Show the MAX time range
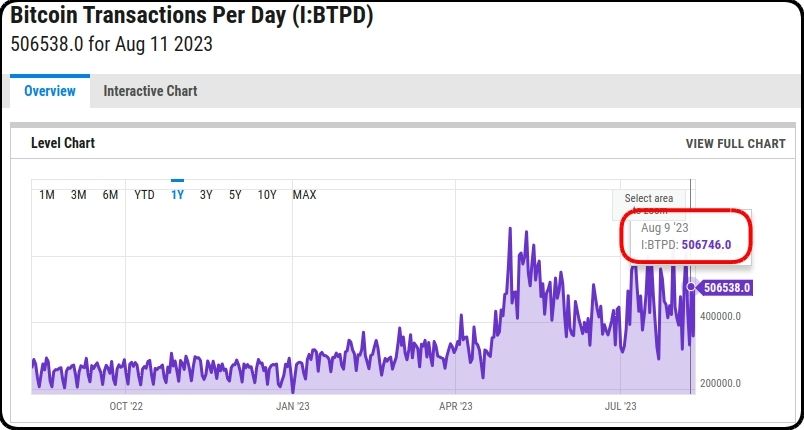The height and width of the screenshot is (430, 804). (304, 195)
